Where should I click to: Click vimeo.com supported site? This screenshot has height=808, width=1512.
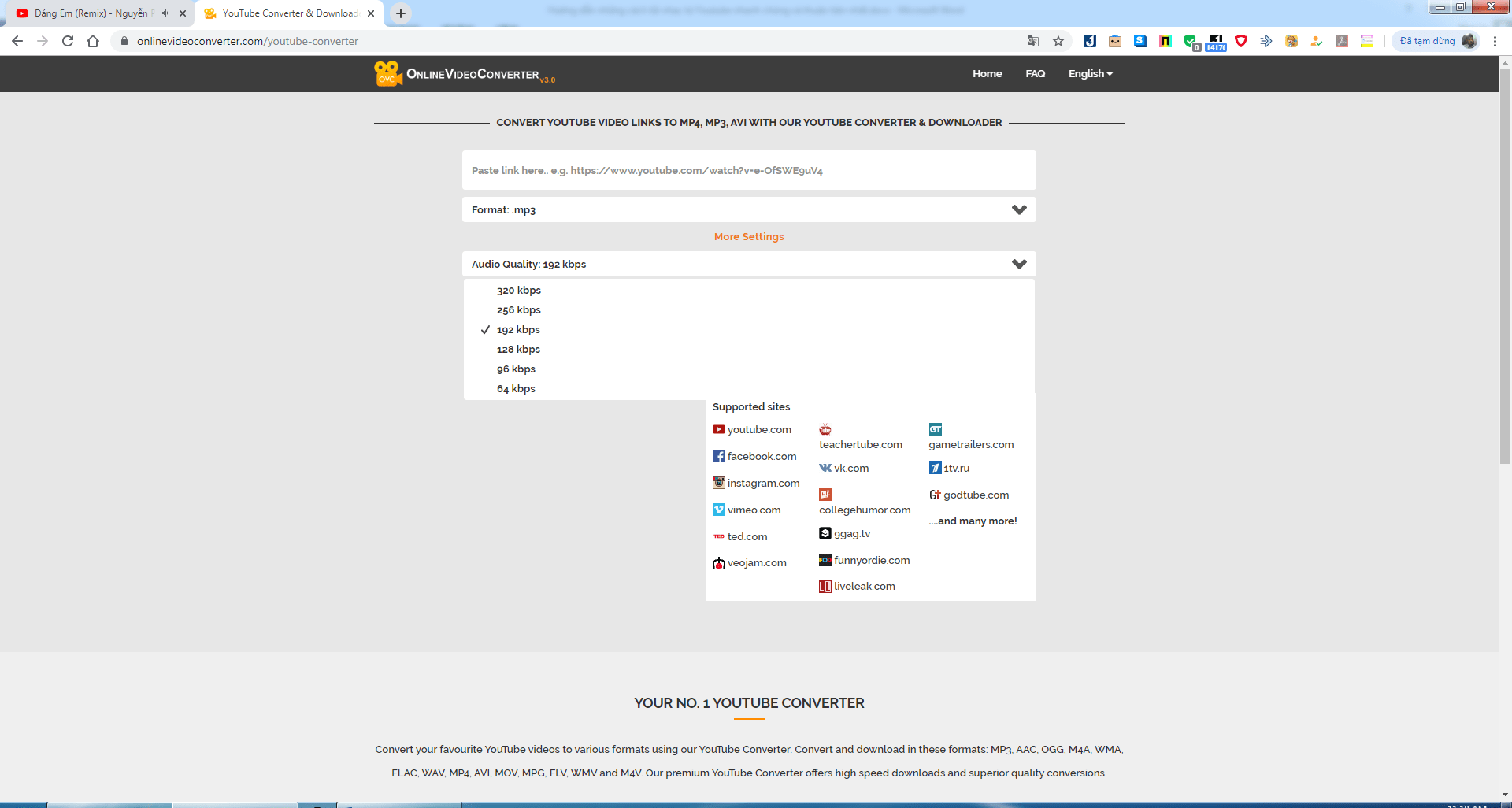click(747, 510)
